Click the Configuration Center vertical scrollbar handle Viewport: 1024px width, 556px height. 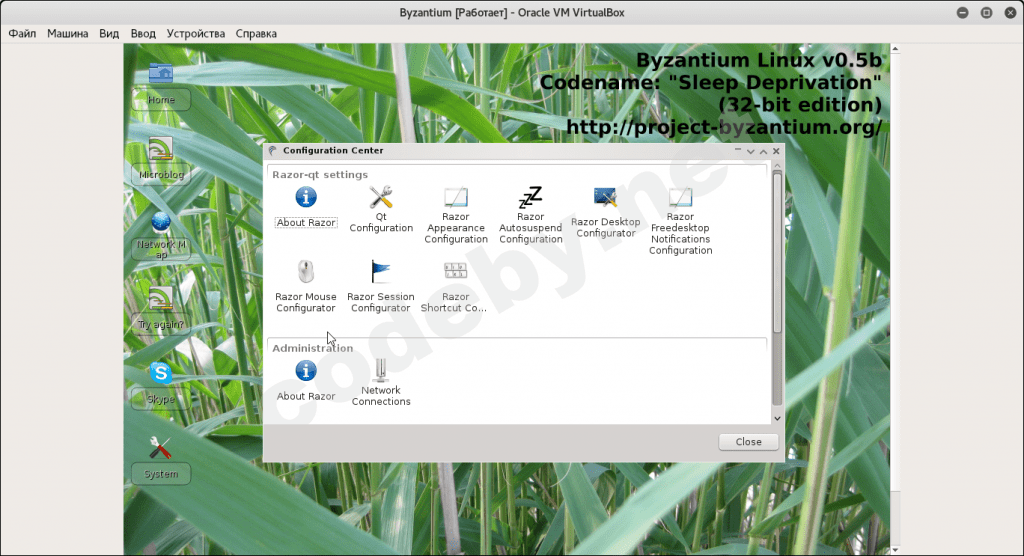(777, 252)
